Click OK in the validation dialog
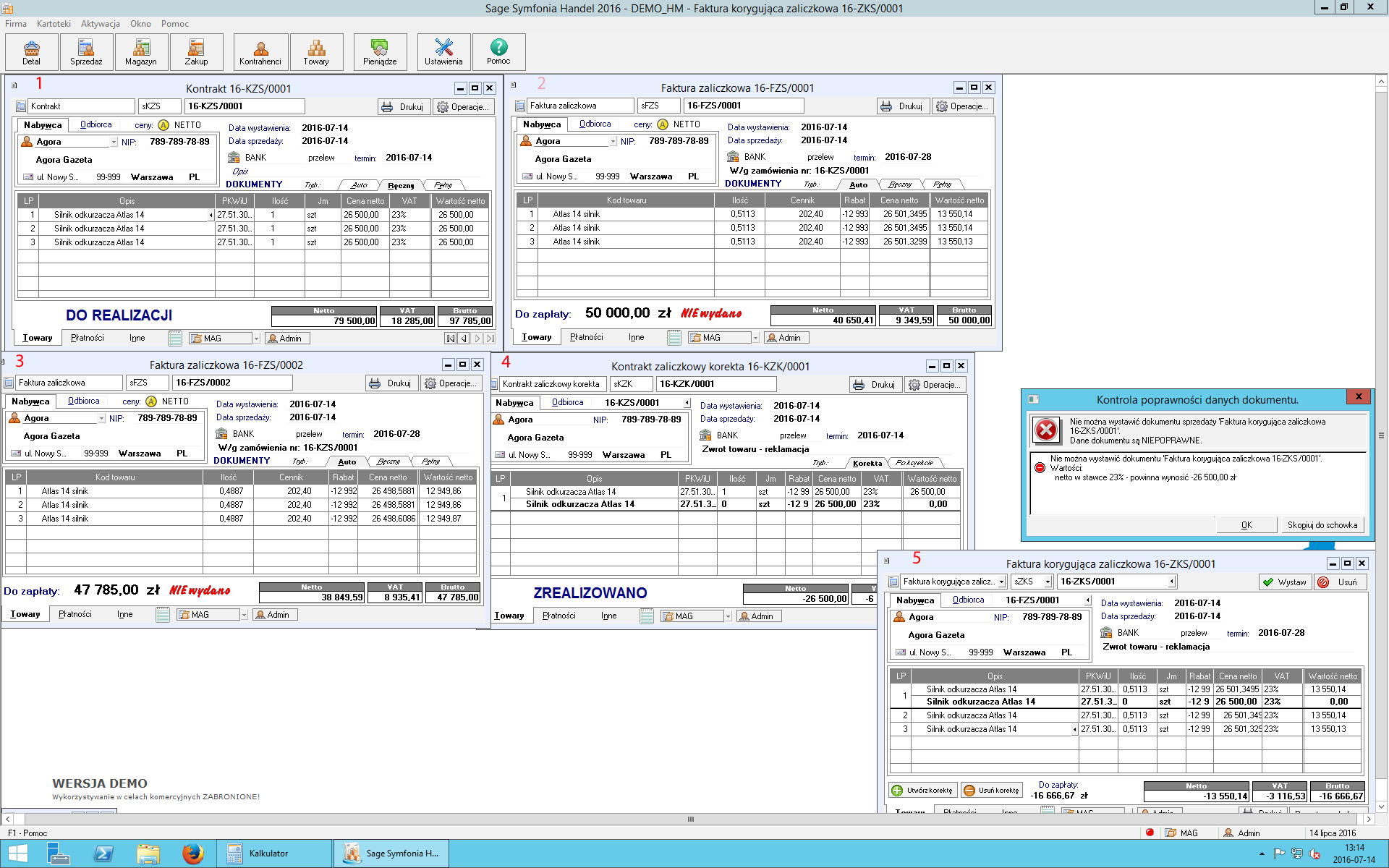This screenshot has width=1389, height=868. [x=1246, y=525]
